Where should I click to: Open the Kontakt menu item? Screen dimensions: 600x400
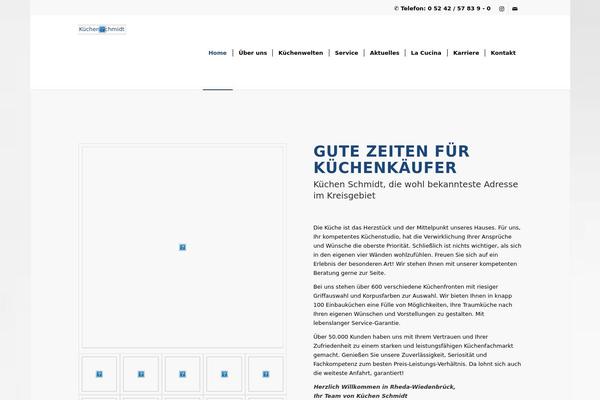click(x=503, y=53)
